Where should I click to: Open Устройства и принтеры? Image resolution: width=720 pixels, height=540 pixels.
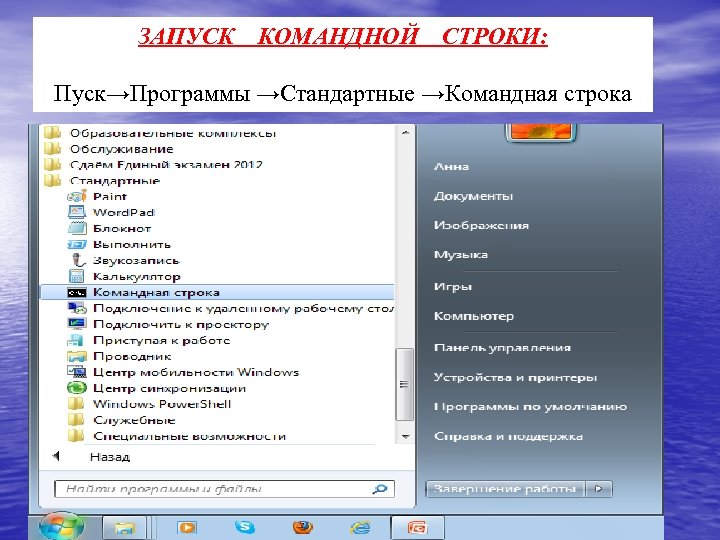coord(515,377)
